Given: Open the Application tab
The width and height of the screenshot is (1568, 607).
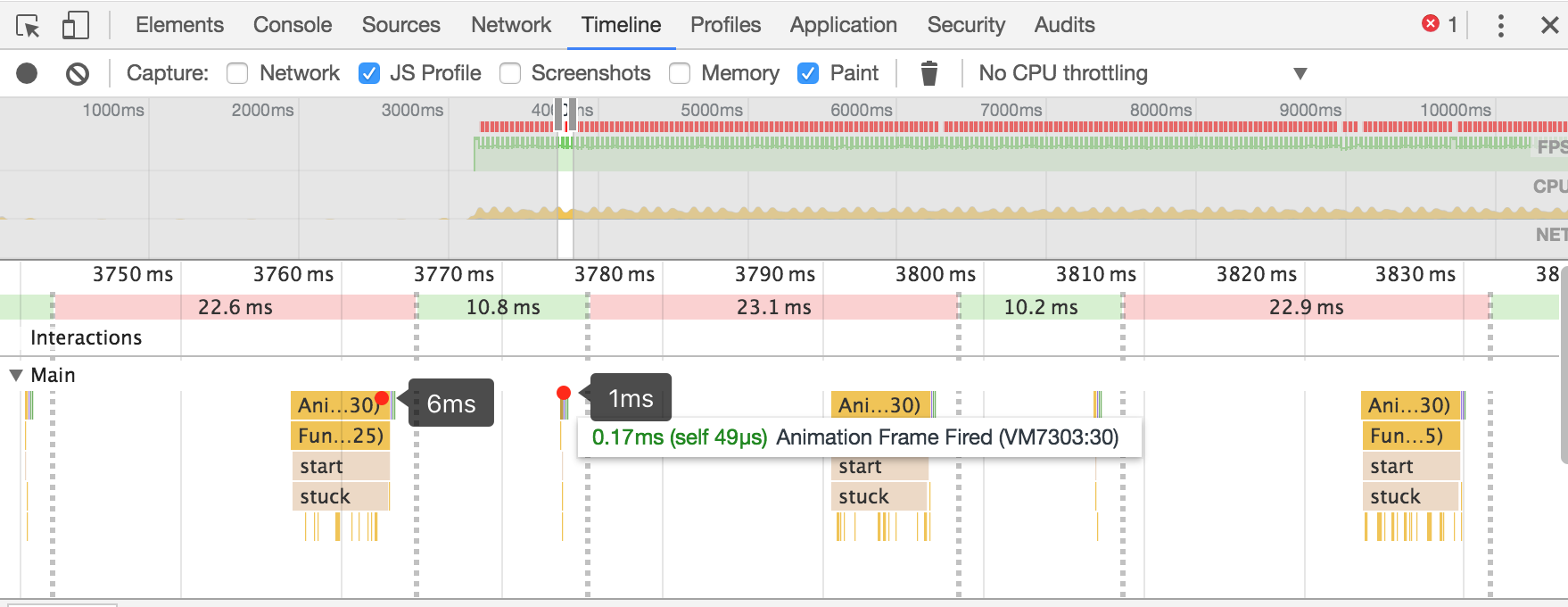Looking at the screenshot, I should click(x=843, y=25).
